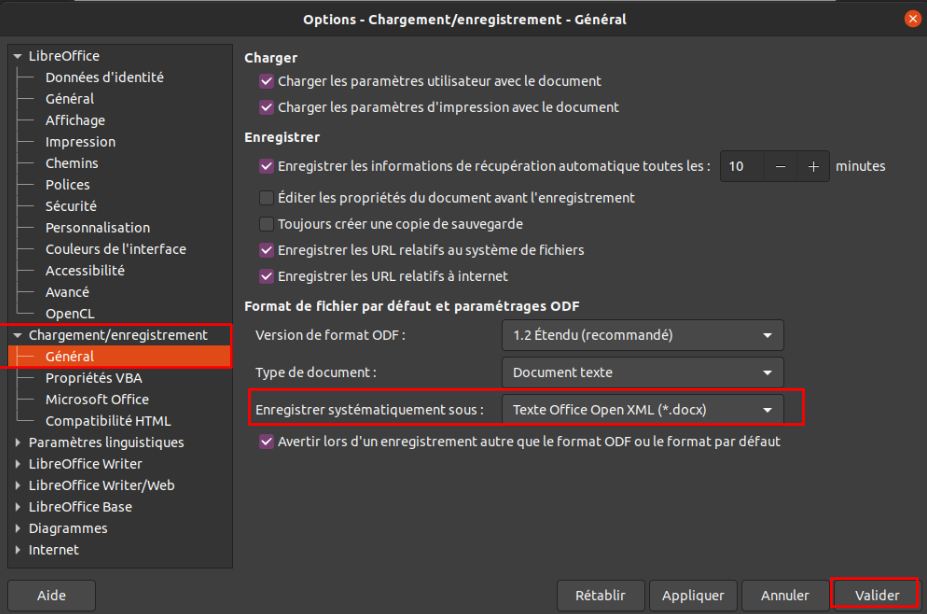
Task: Open the ODF format version dropdown
Action: [x=643, y=335]
